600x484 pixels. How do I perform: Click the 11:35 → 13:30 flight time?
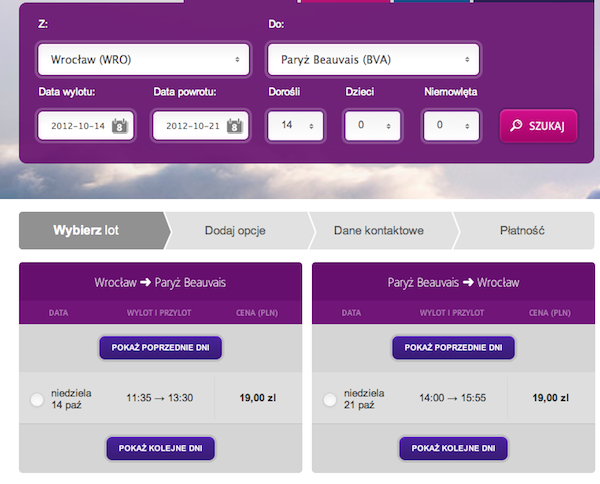click(160, 398)
